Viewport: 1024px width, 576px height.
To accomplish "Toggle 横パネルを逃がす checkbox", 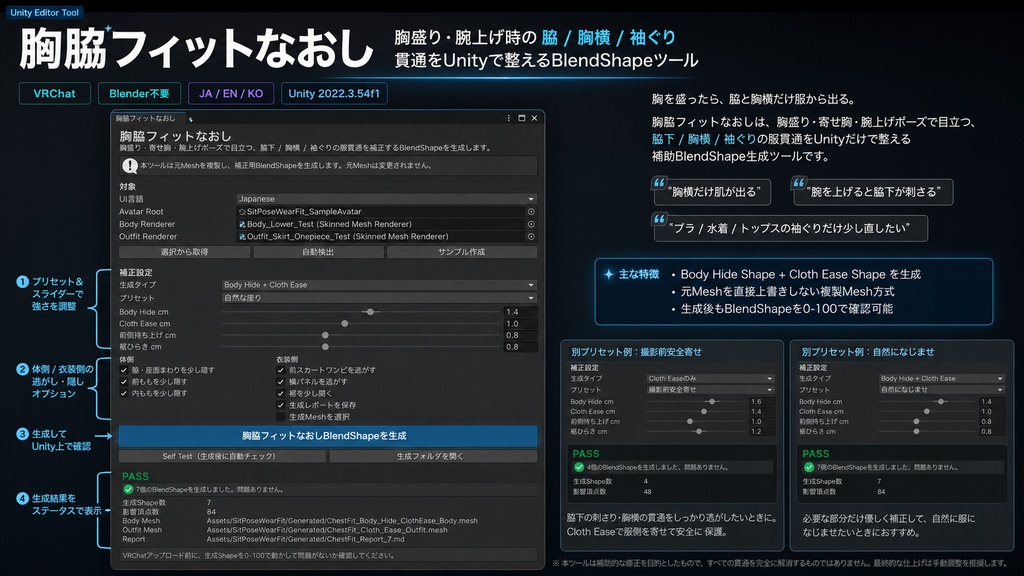I will (x=281, y=381).
